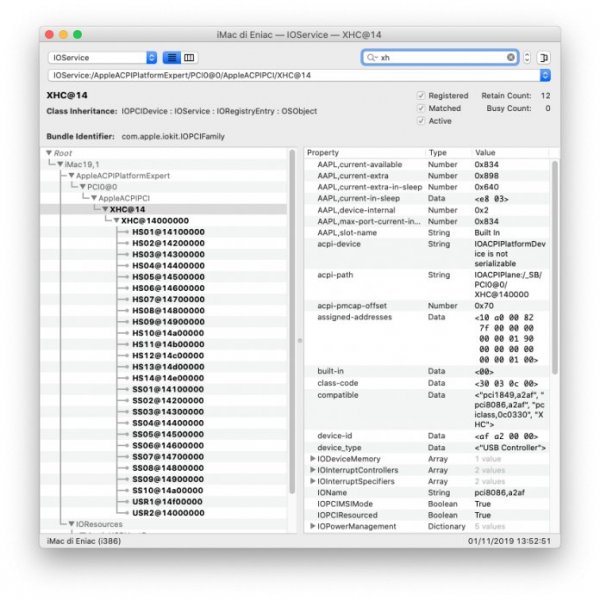Click in the search text field

[440, 58]
